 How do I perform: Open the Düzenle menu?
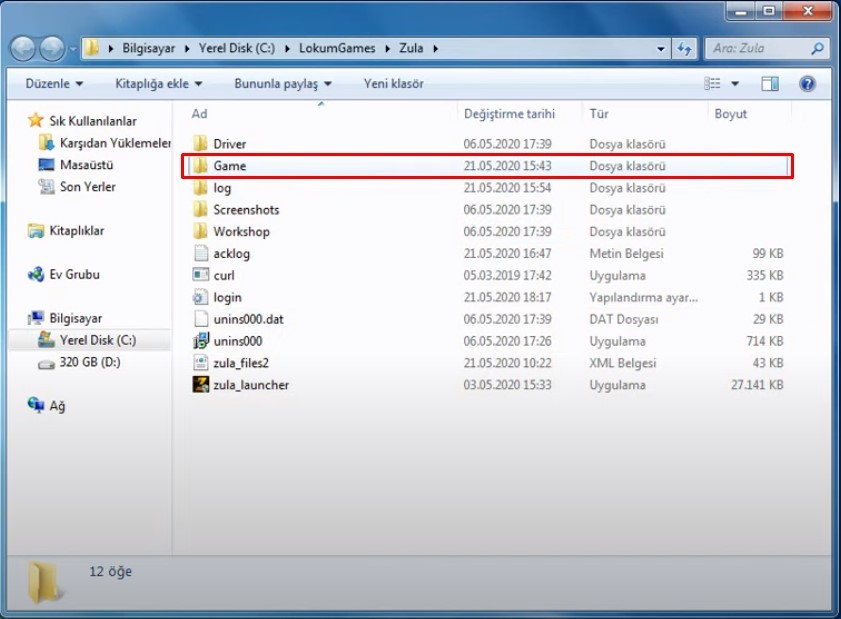pos(54,84)
